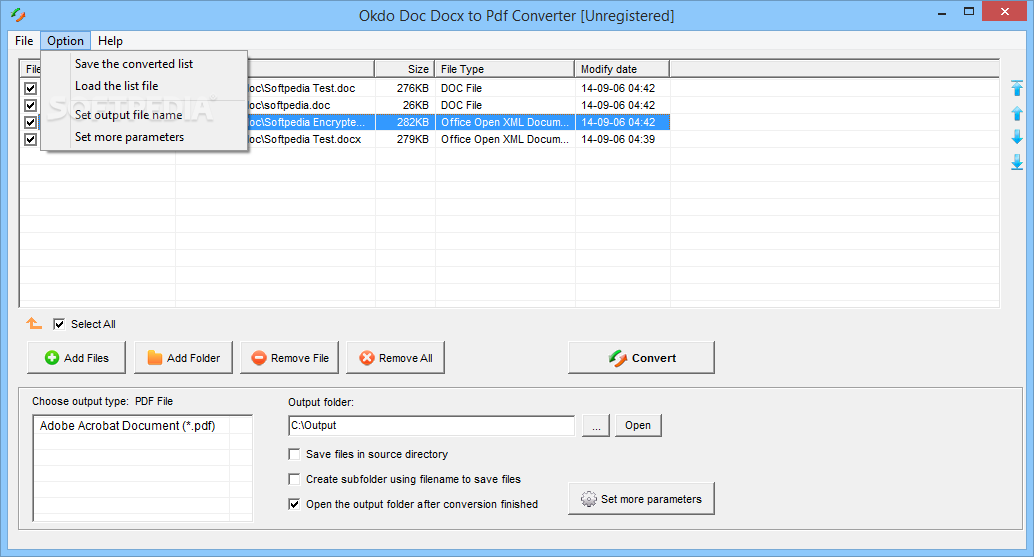This screenshot has height=557, width=1034.
Task: Enable Create subfolder using filename option
Action: [294, 479]
